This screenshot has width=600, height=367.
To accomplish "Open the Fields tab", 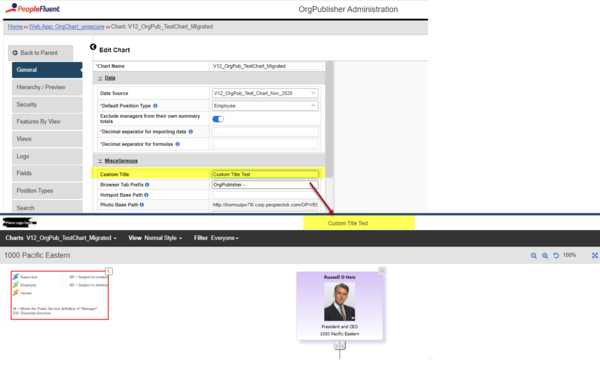I will [x=47, y=173].
